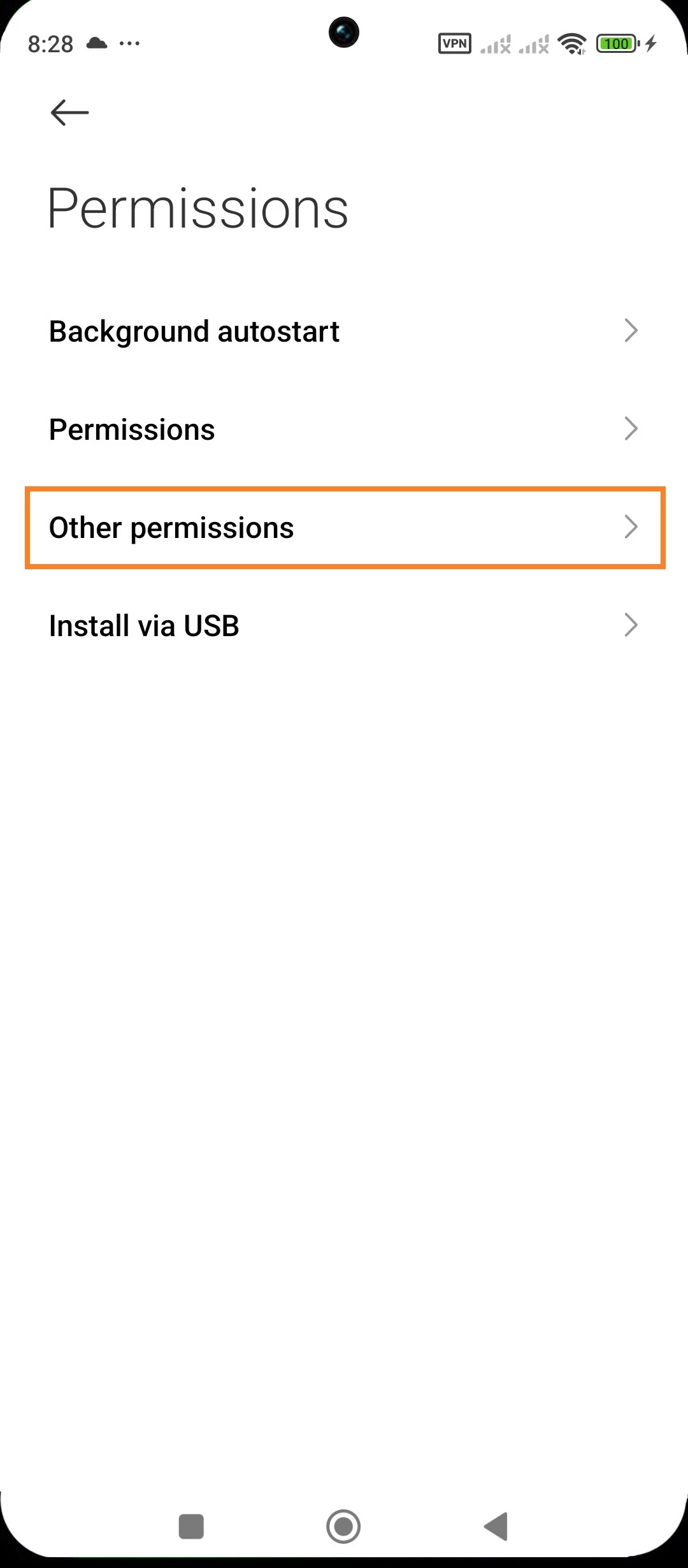Tap the cloud icon in status bar
Viewport: 688px width, 1568px height.
point(97,43)
